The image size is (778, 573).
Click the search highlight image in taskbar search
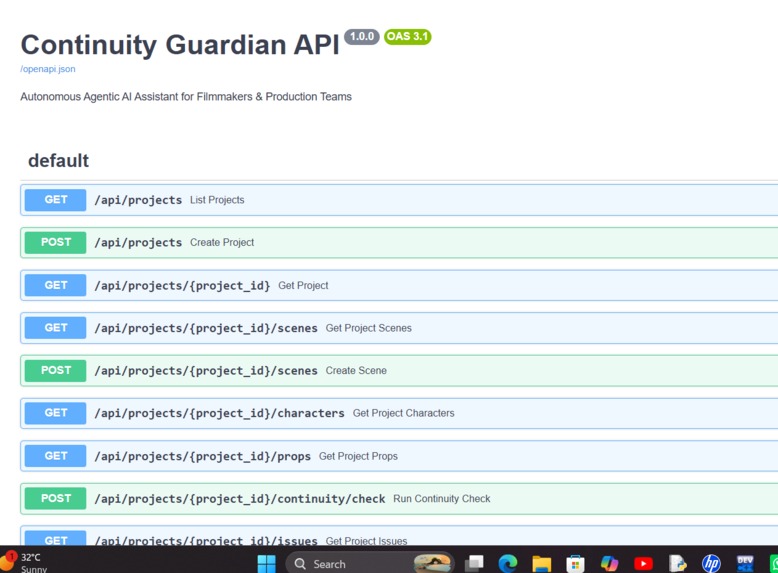pyautogui.click(x=432, y=564)
